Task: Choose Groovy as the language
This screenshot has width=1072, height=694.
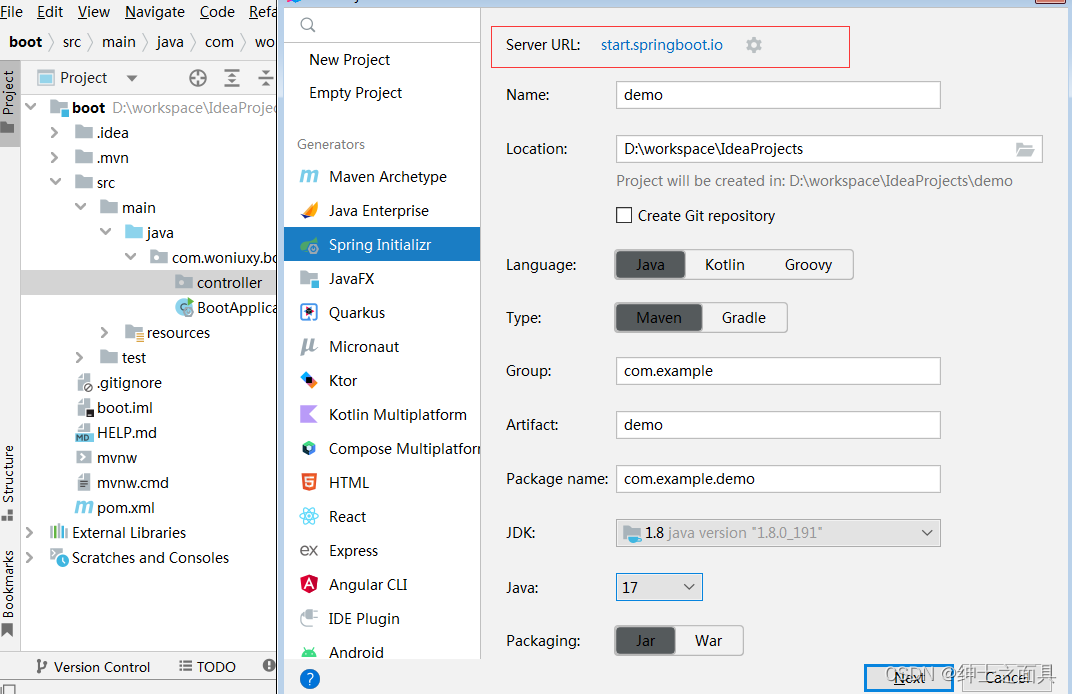Action: (x=808, y=265)
